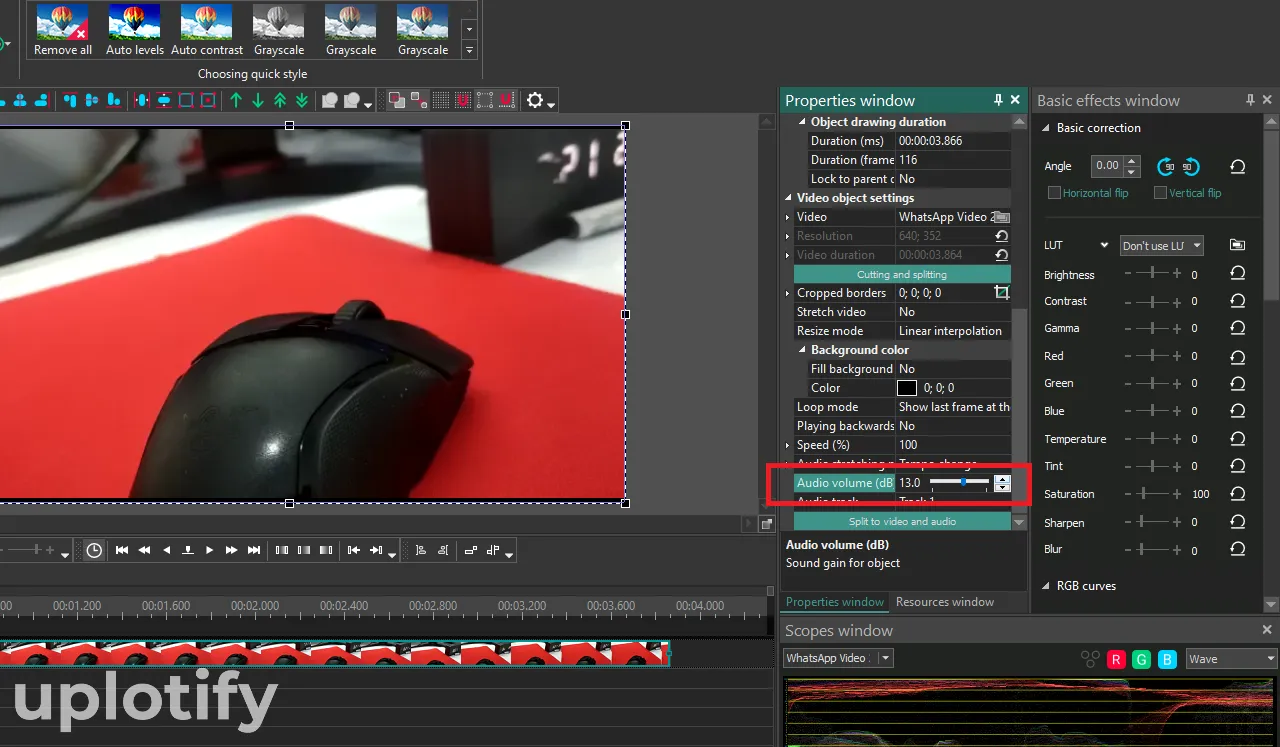This screenshot has height=747, width=1280.
Task: Switch to the Resources window tab
Action: point(945,602)
